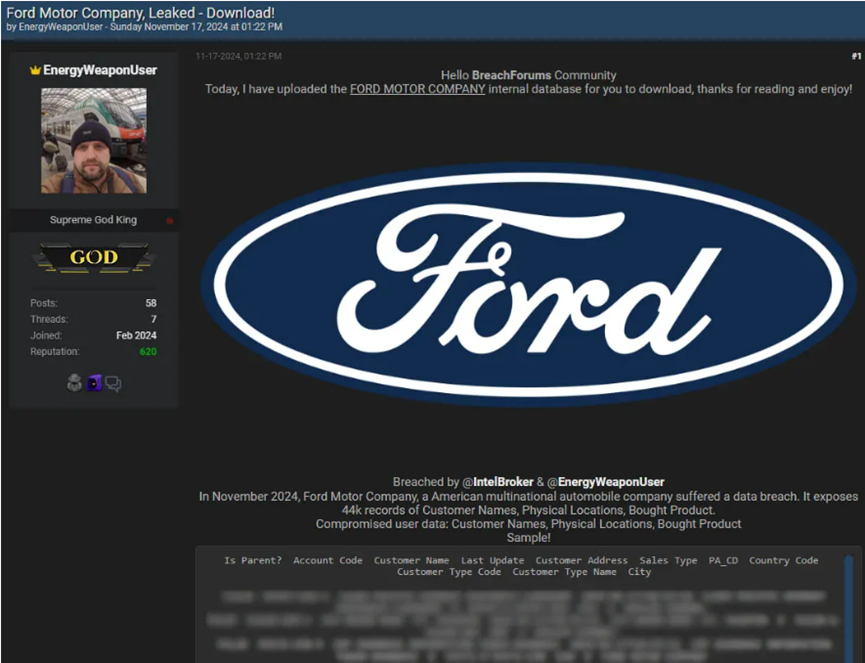Click the chat bubbles award badge icon
The image size is (865, 663).
113,383
